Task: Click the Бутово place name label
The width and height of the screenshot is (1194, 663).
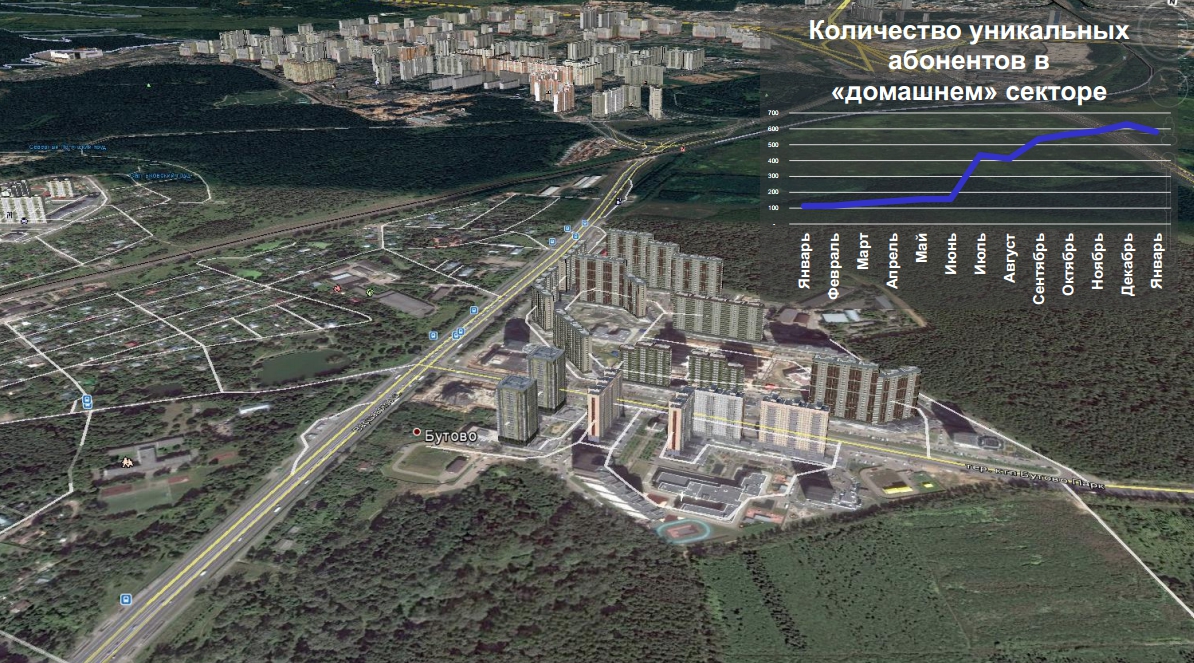Action: click(x=446, y=436)
